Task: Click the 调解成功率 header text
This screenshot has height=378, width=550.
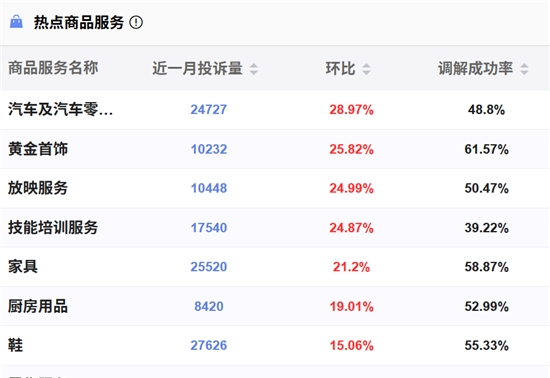Action: pyautogui.click(x=475, y=68)
